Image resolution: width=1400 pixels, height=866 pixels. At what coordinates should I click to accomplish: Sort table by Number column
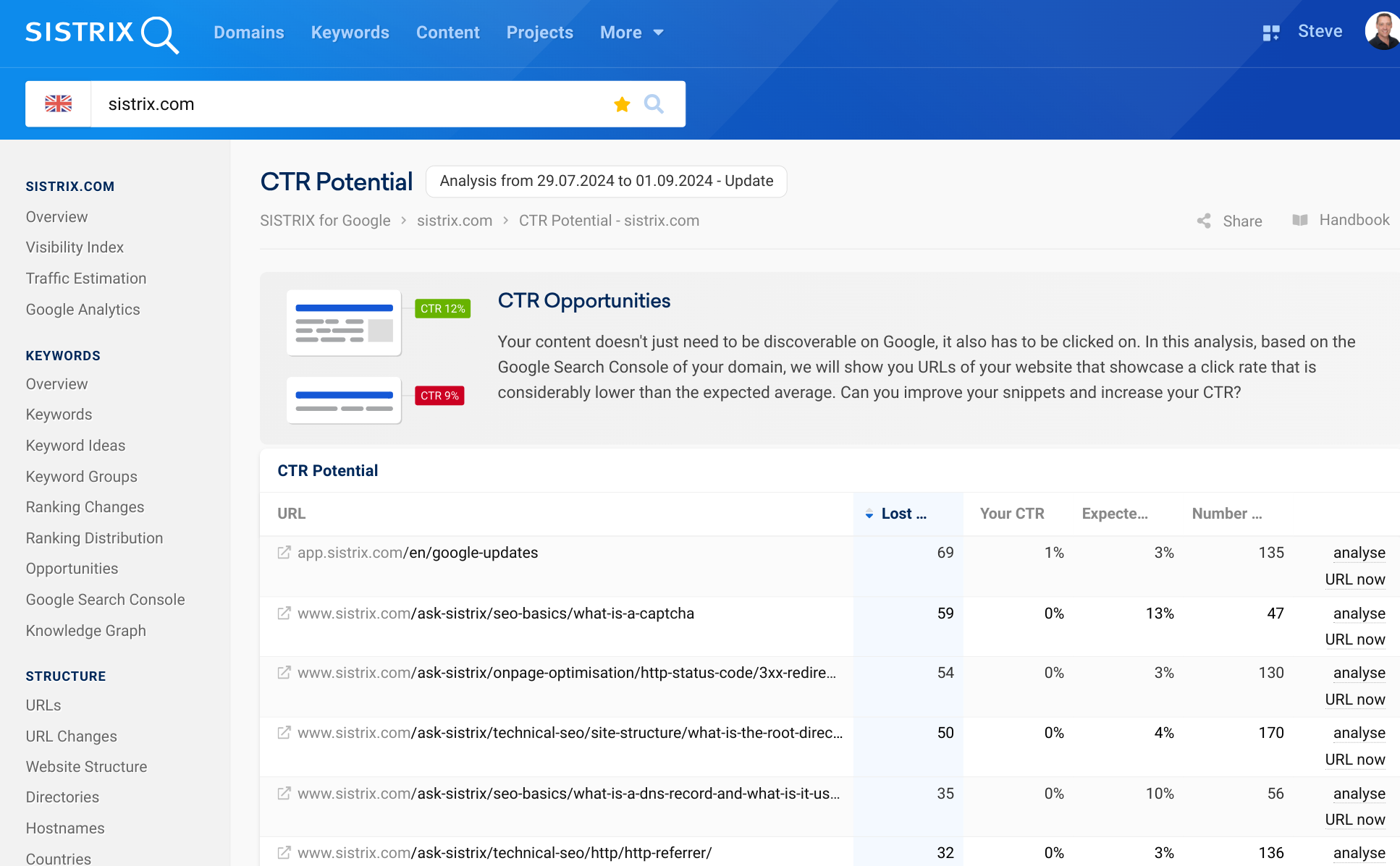(x=1227, y=514)
